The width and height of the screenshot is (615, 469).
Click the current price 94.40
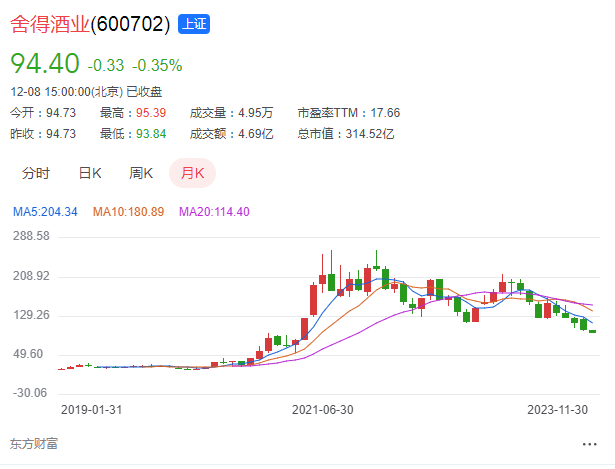point(45,63)
